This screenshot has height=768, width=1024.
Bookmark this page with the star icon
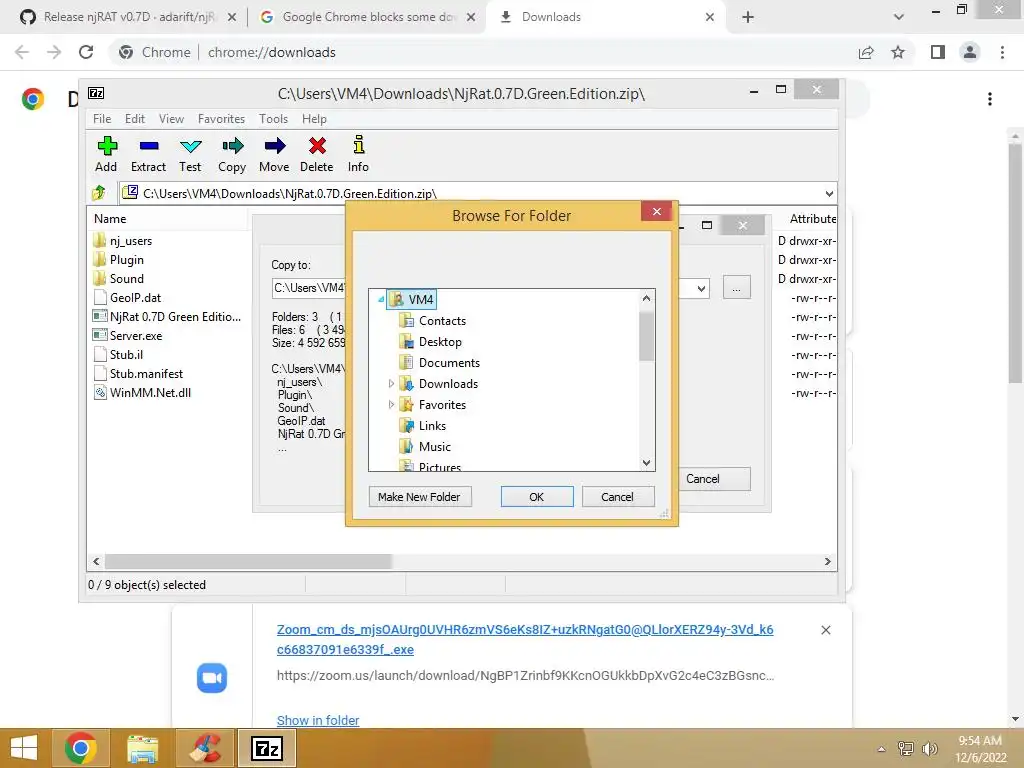[x=898, y=52]
